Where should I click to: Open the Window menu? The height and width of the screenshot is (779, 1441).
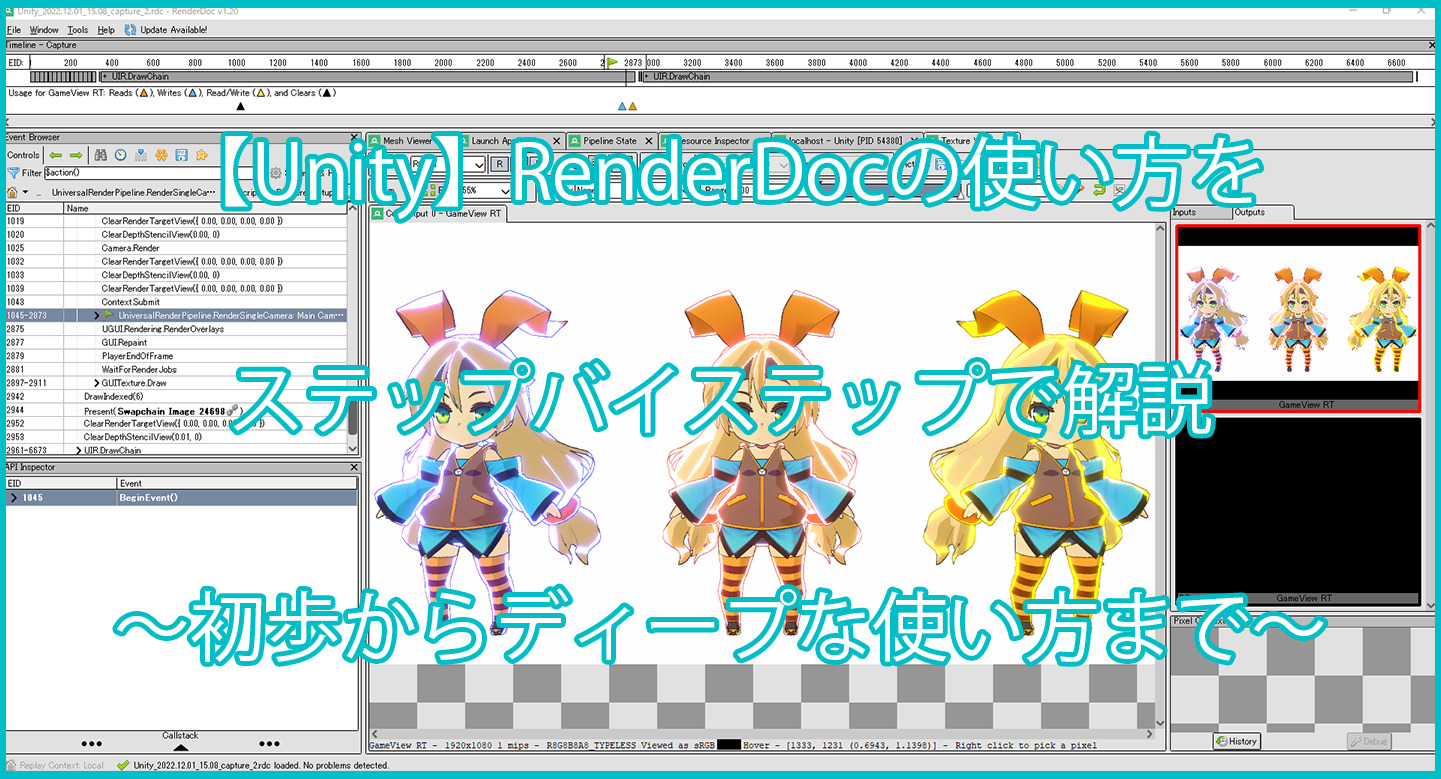[44, 30]
